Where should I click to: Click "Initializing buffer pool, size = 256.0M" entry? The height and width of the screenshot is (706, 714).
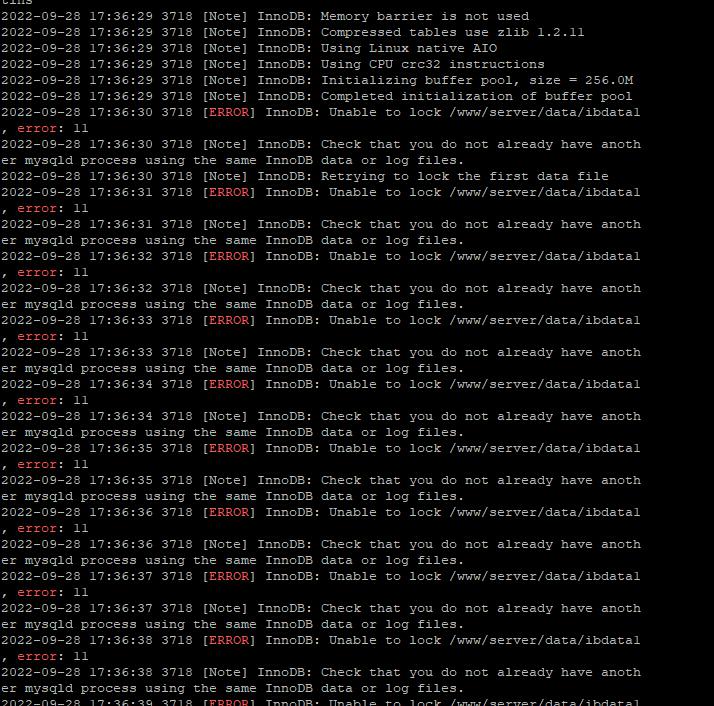pos(317,80)
